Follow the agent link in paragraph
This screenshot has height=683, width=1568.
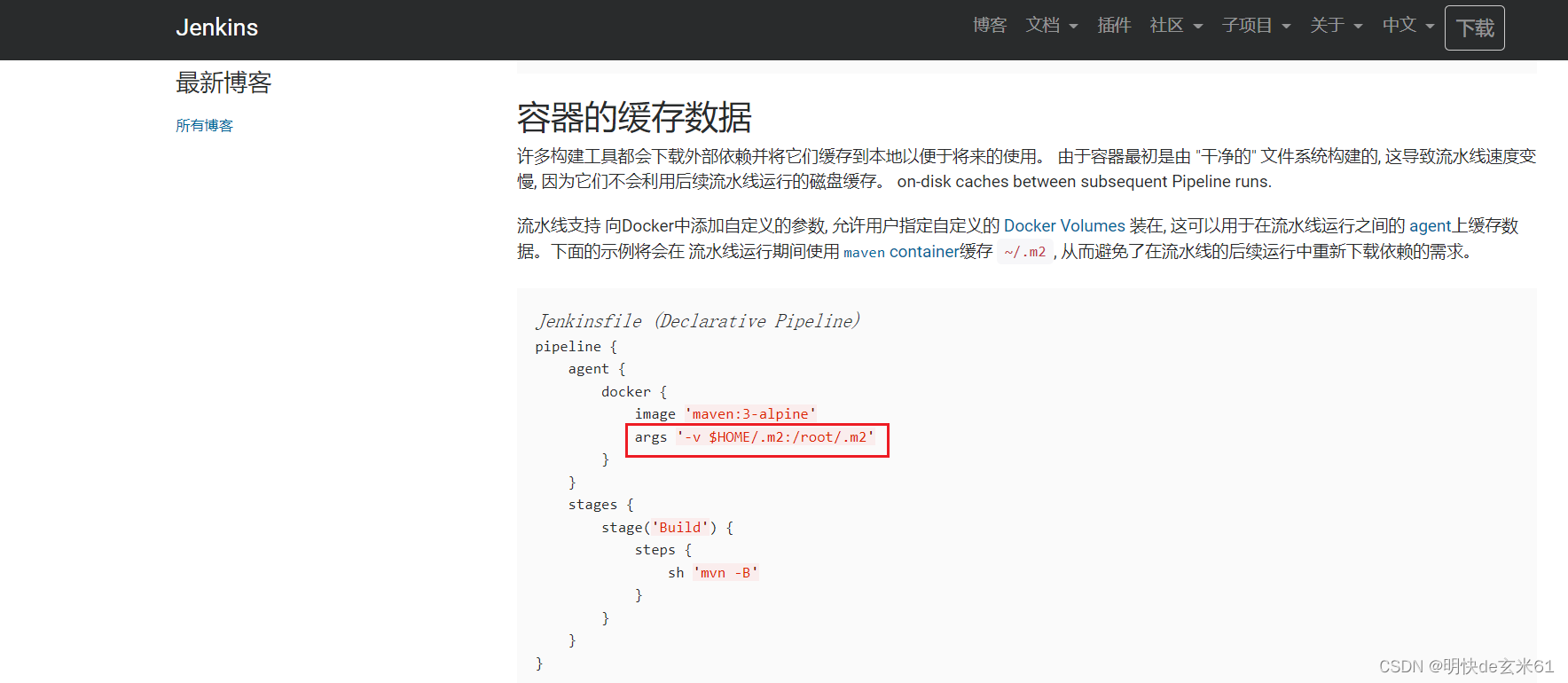1430,226
